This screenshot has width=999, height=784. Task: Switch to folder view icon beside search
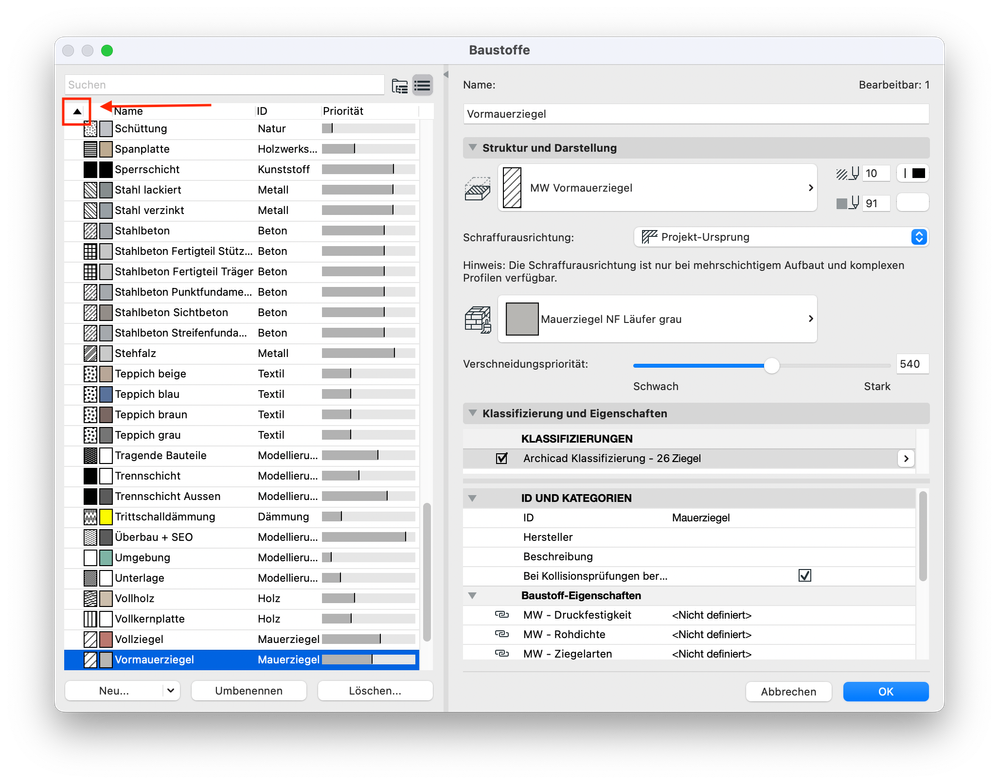[399, 85]
